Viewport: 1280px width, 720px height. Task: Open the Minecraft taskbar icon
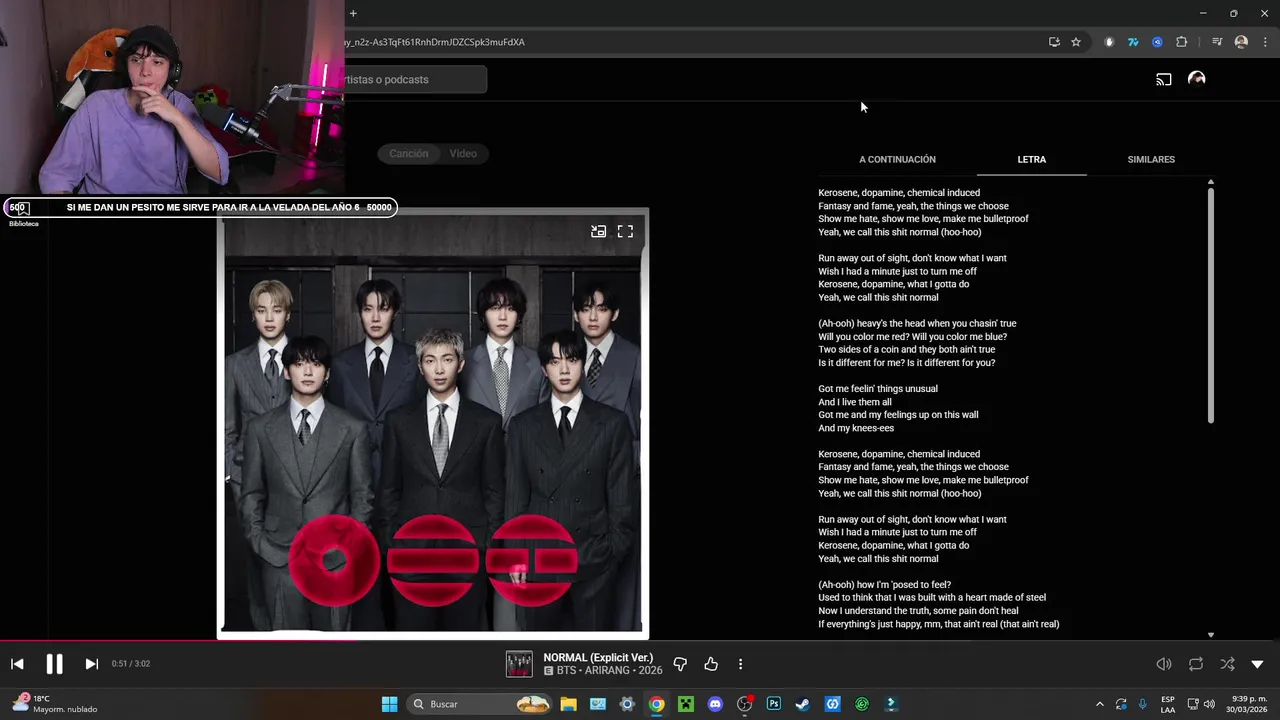point(686,704)
